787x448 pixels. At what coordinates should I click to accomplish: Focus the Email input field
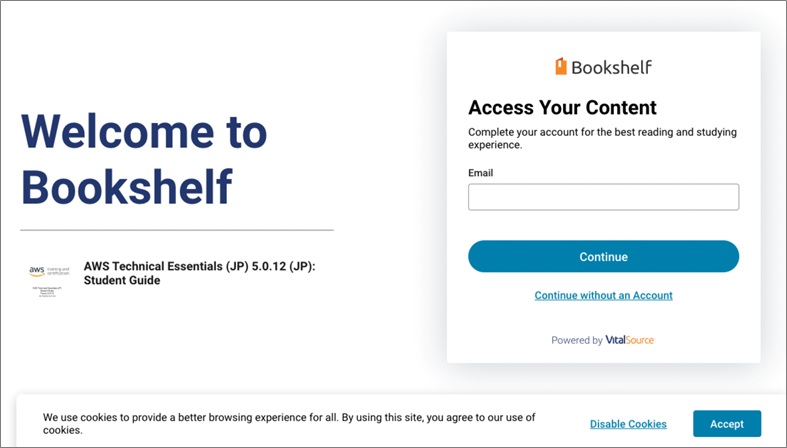pos(603,197)
